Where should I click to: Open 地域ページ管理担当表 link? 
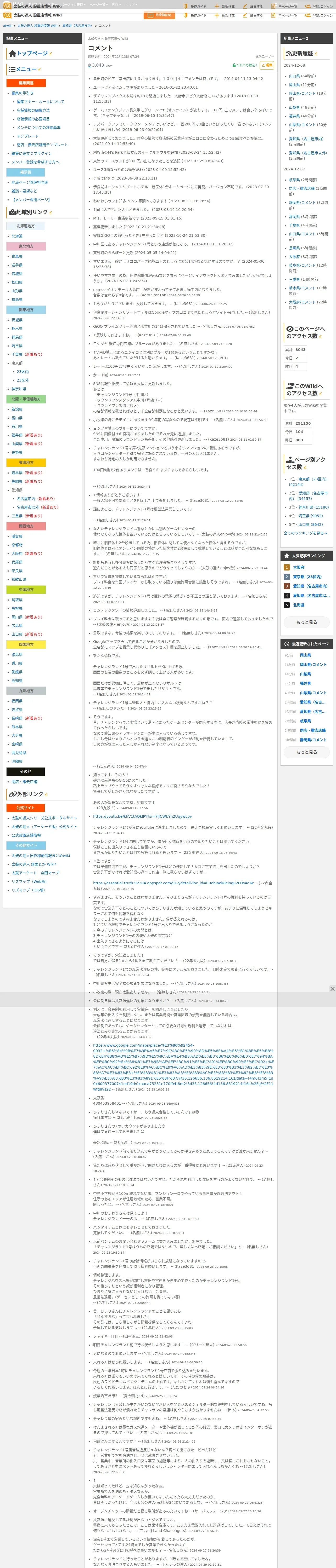pyautogui.click(x=30, y=183)
